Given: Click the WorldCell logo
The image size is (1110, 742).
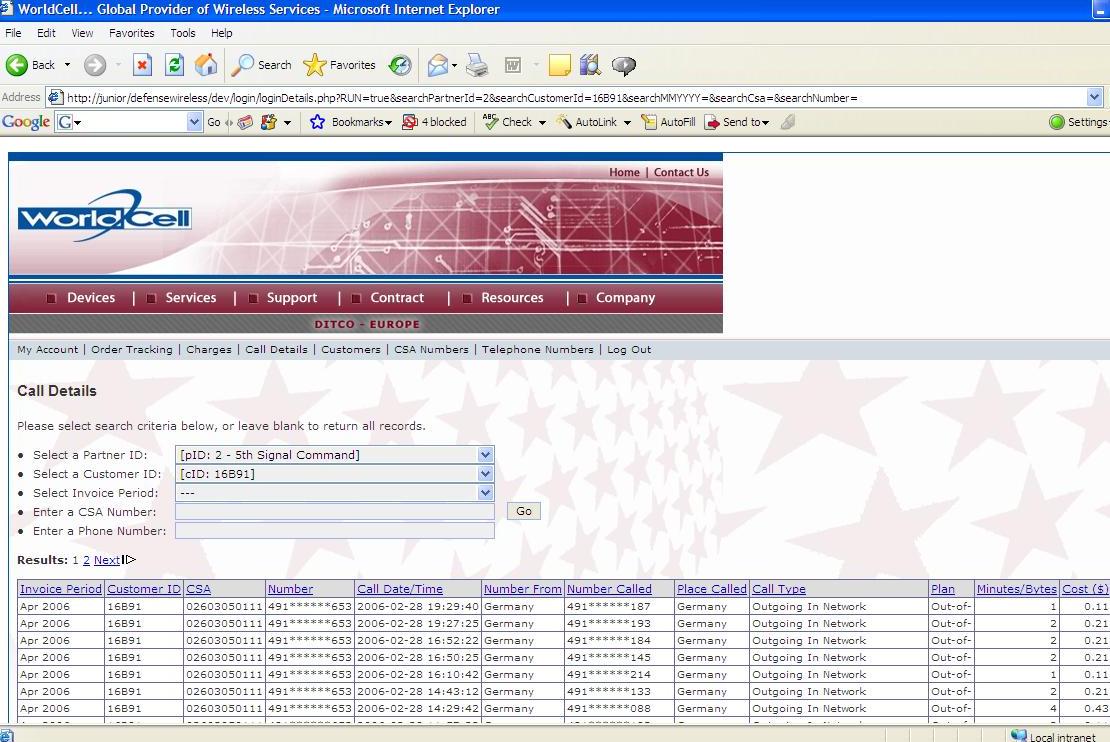Looking at the screenshot, I should pyautogui.click(x=105, y=215).
